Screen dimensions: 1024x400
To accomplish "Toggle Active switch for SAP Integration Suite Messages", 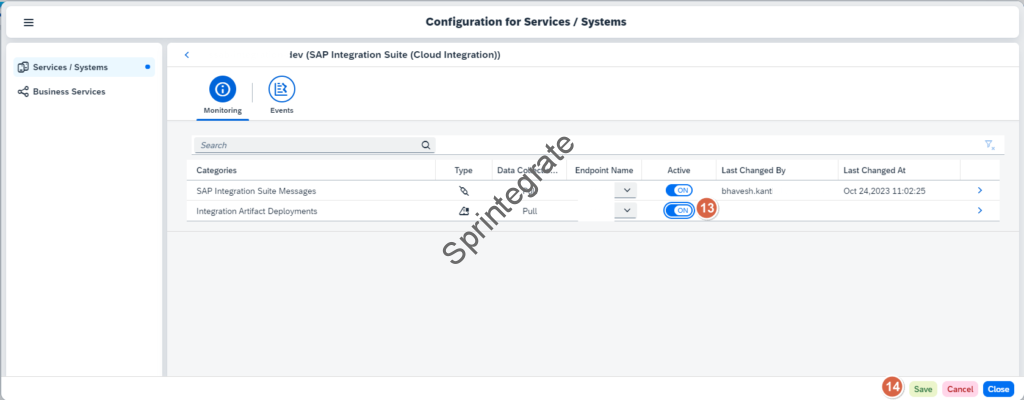I will [x=679, y=190].
